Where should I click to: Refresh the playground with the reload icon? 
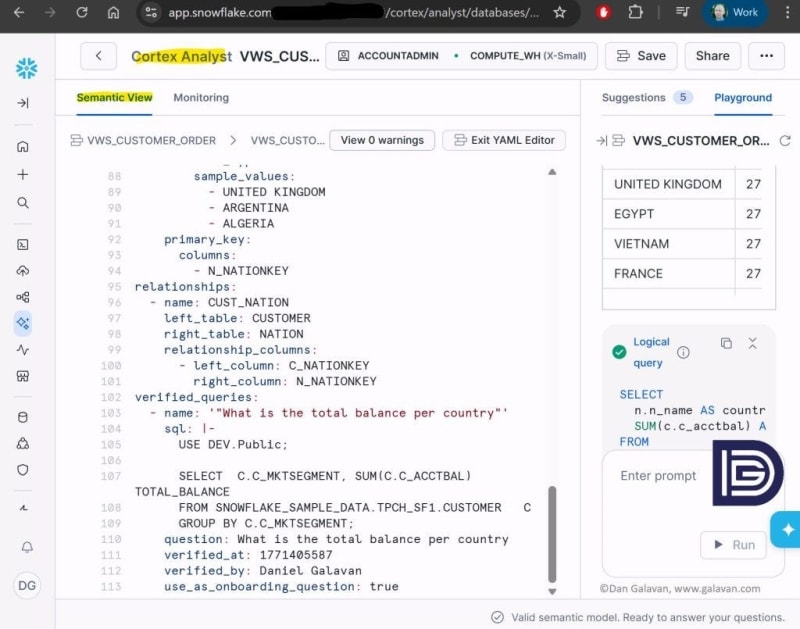click(785, 141)
